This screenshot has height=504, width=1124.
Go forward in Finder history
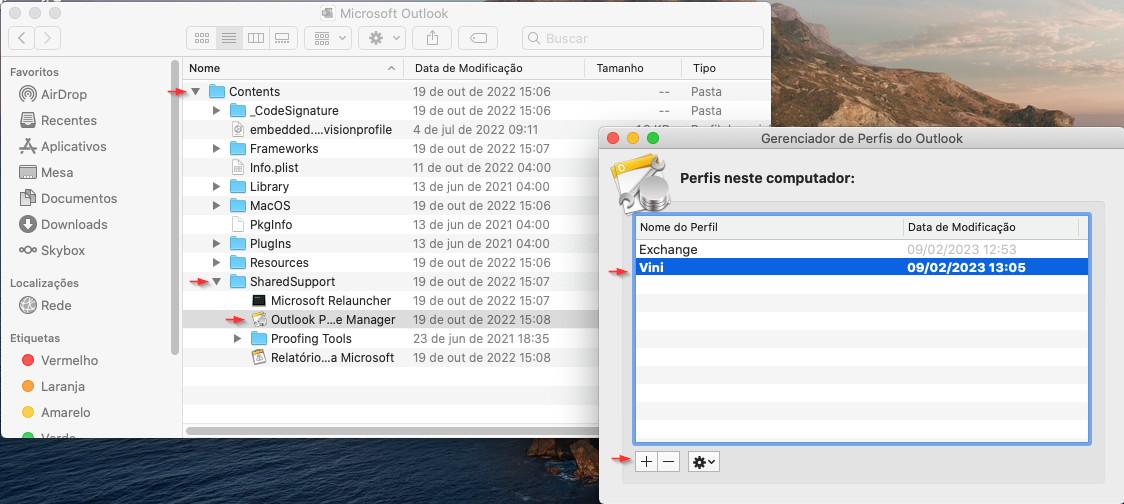pyautogui.click(x=47, y=37)
